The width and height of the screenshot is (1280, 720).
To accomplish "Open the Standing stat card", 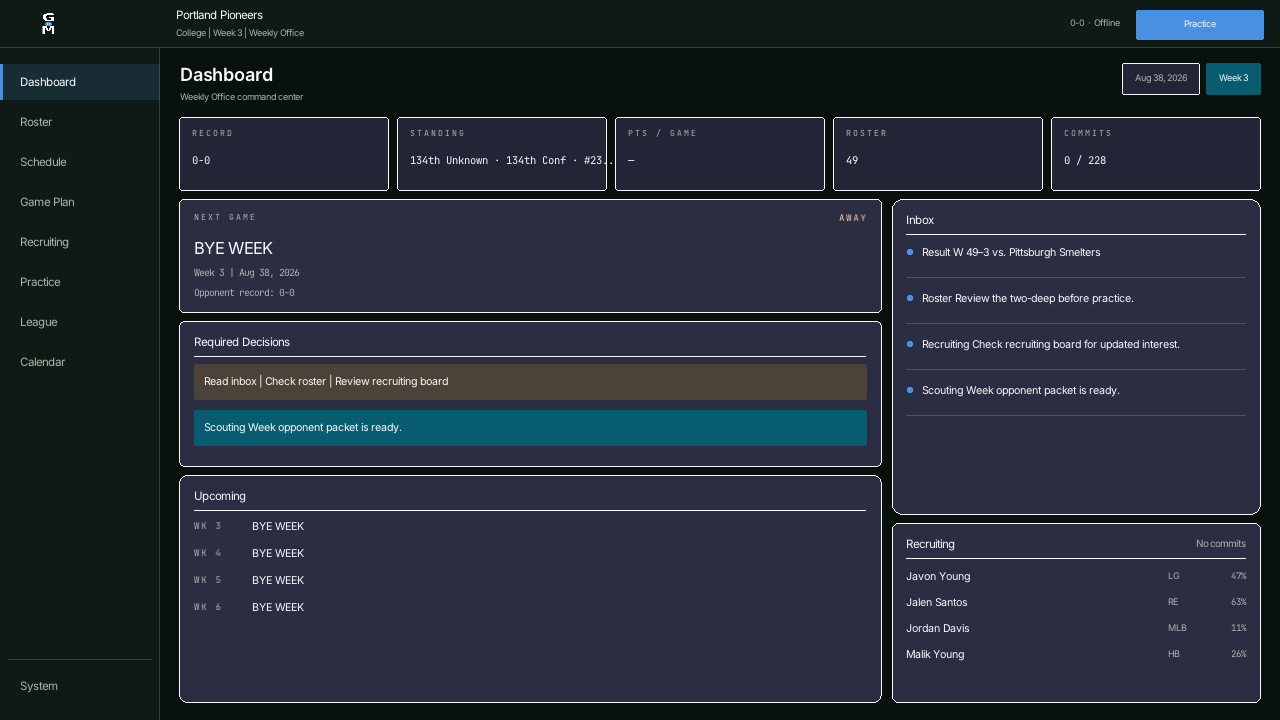I will [502, 154].
